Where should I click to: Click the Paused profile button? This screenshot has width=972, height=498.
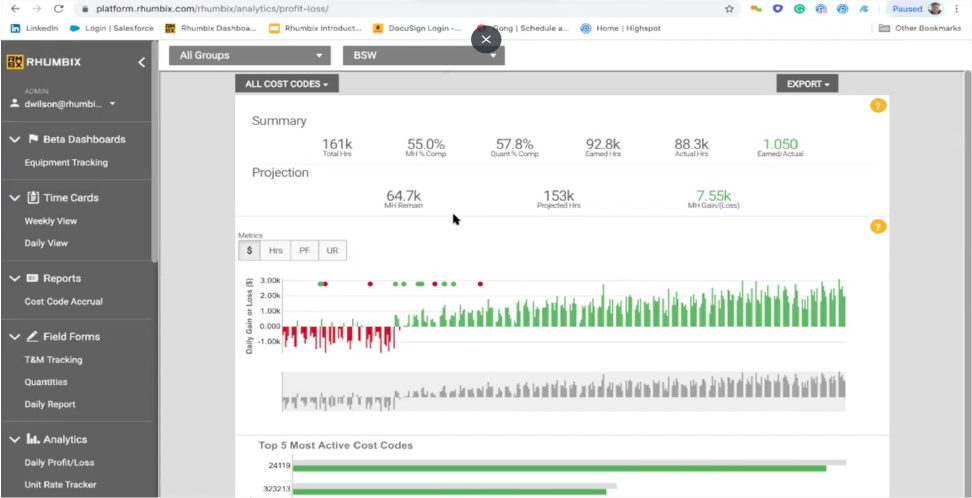pos(916,9)
